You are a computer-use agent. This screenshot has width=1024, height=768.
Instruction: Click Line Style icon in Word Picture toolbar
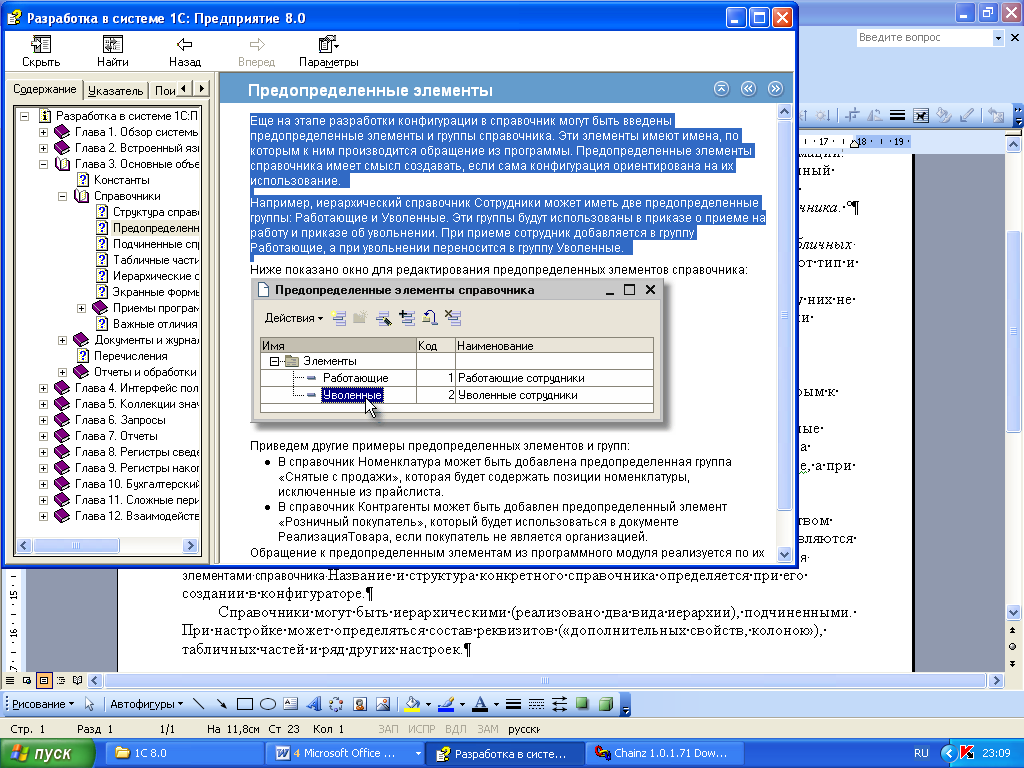tap(897, 116)
